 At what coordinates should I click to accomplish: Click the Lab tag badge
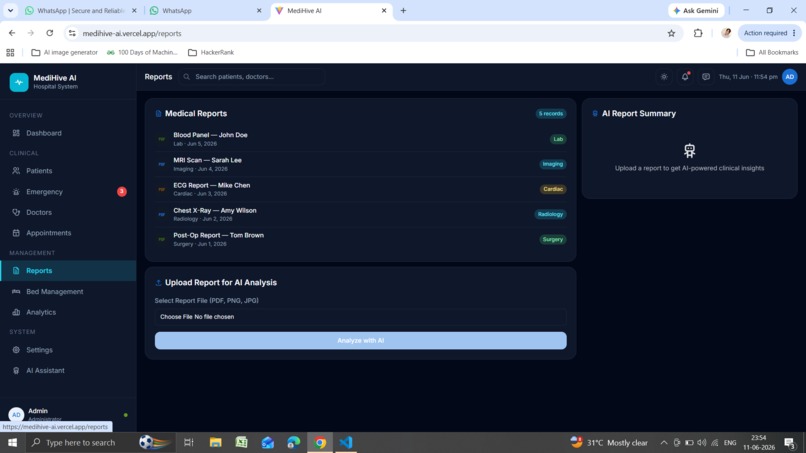pos(558,139)
